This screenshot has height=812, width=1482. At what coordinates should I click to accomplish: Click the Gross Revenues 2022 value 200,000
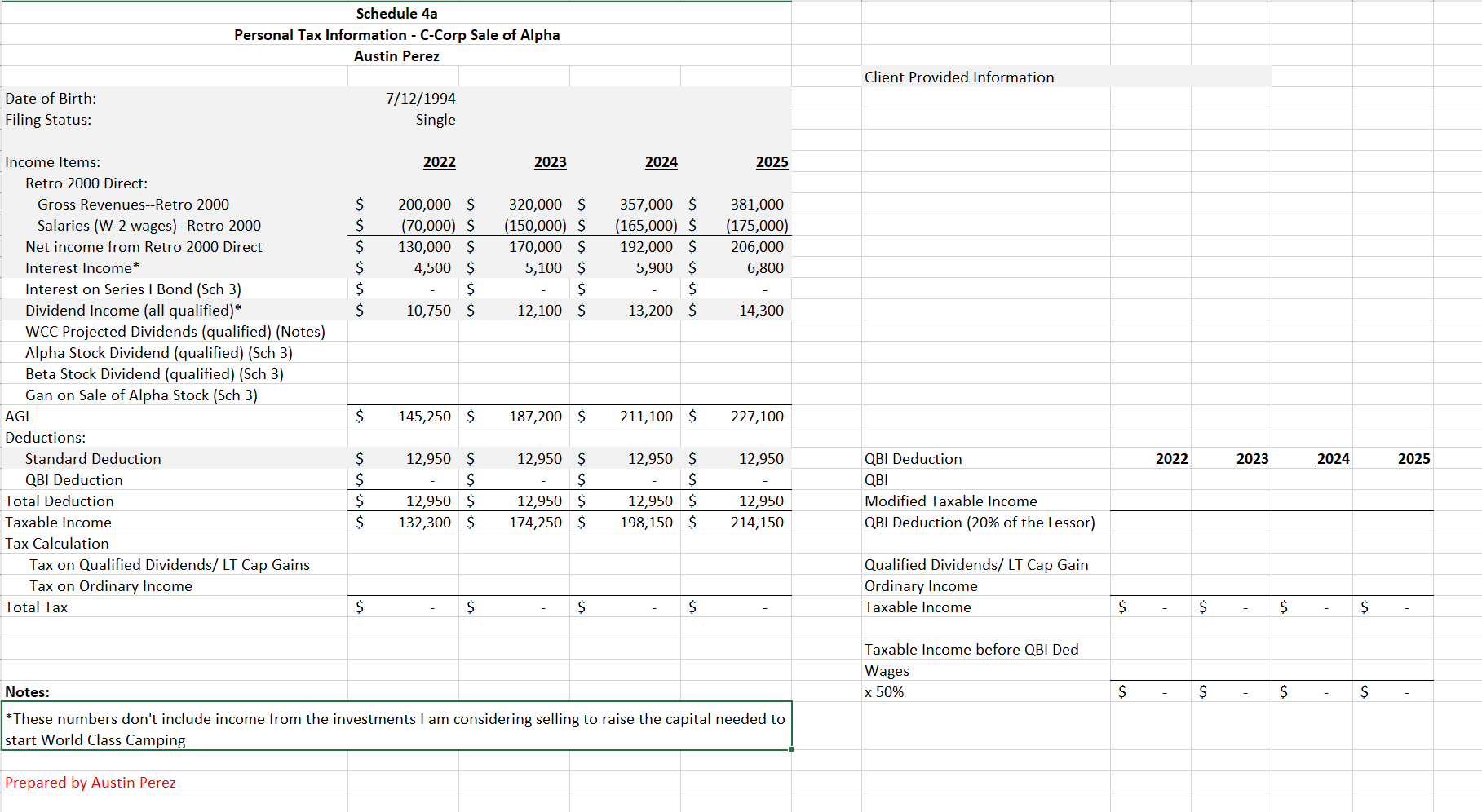pyautogui.click(x=424, y=204)
